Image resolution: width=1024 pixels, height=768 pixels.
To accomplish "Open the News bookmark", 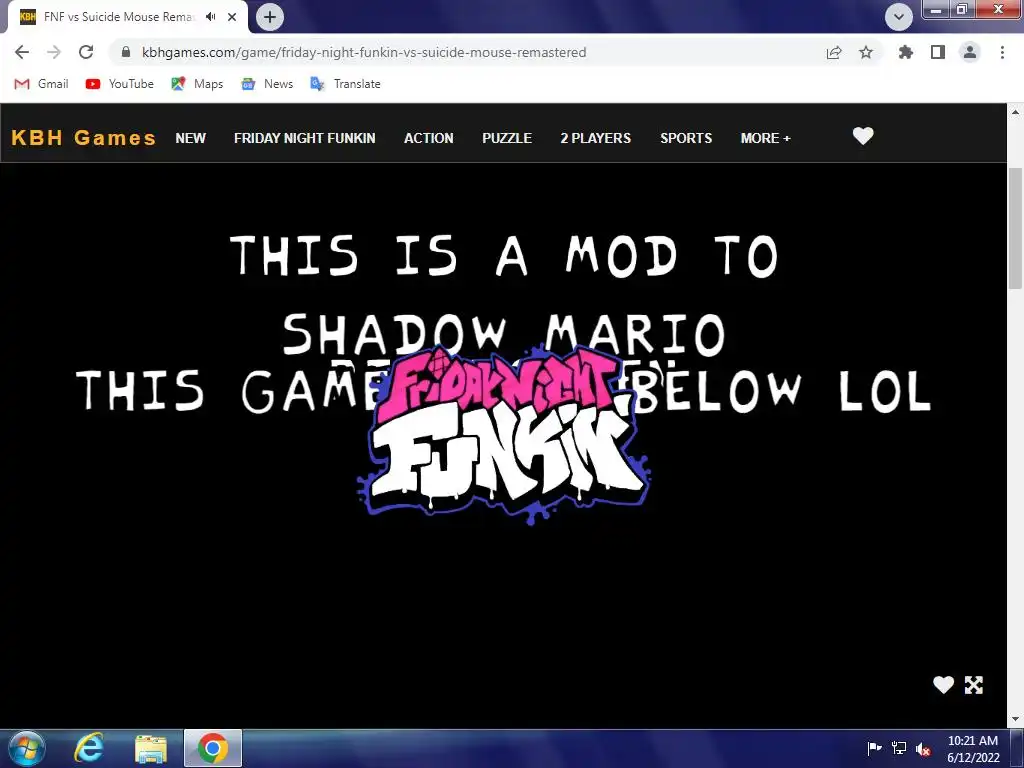I will [267, 84].
